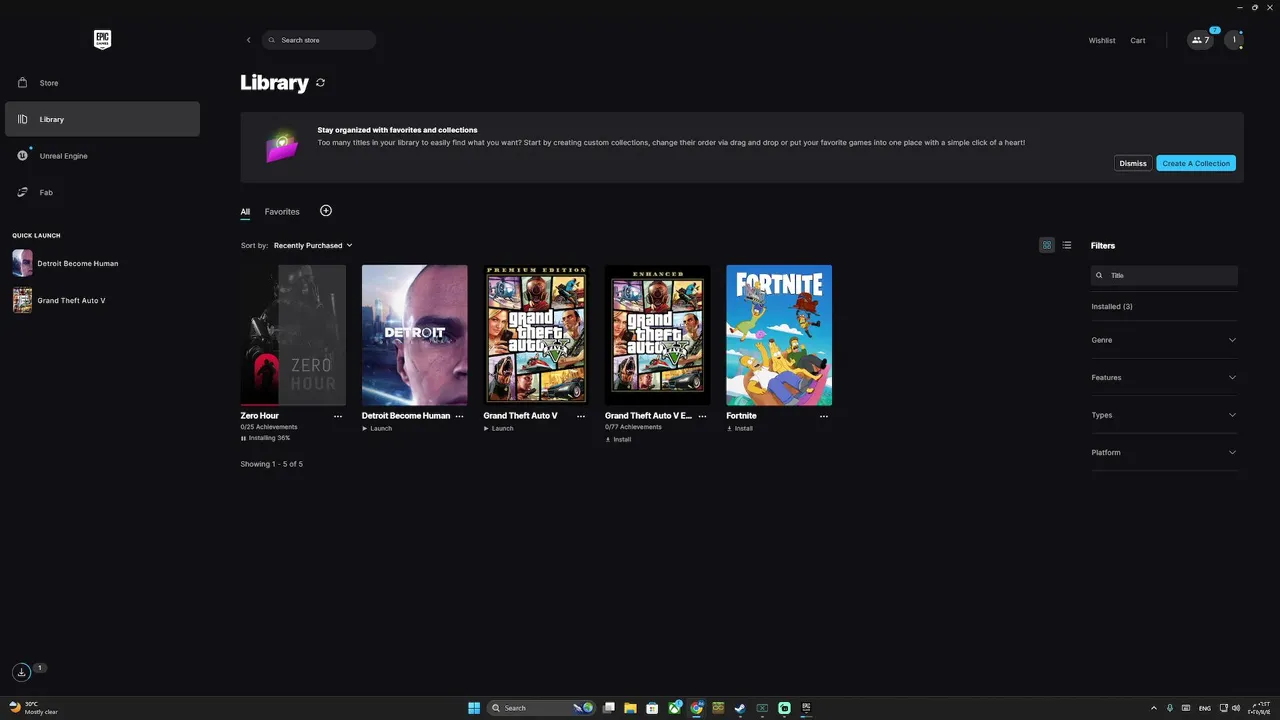This screenshot has width=1280, height=720.
Task: Open the Xbox app on the taskbar
Action: click(674, 708)
